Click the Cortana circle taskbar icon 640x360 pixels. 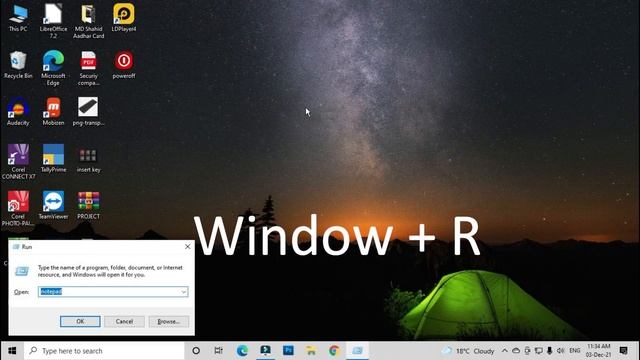(x=196, y=351)
